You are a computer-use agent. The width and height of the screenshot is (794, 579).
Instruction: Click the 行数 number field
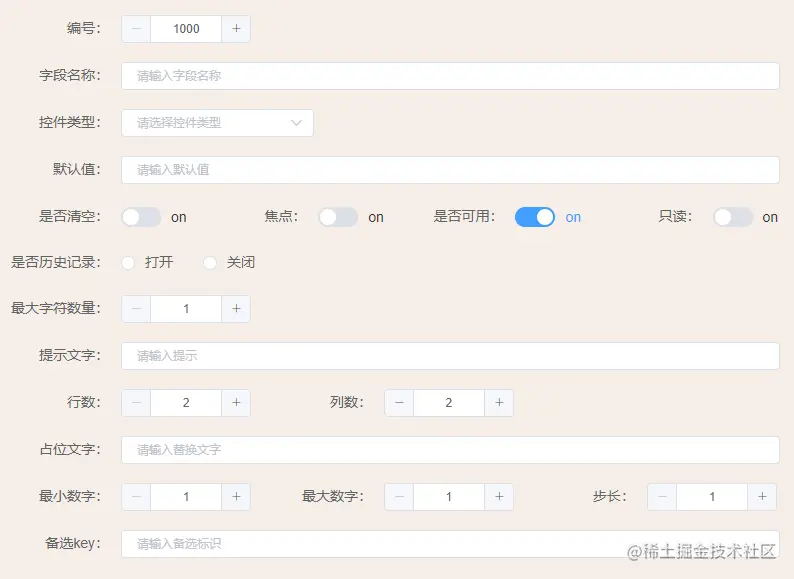pos(186,403)
